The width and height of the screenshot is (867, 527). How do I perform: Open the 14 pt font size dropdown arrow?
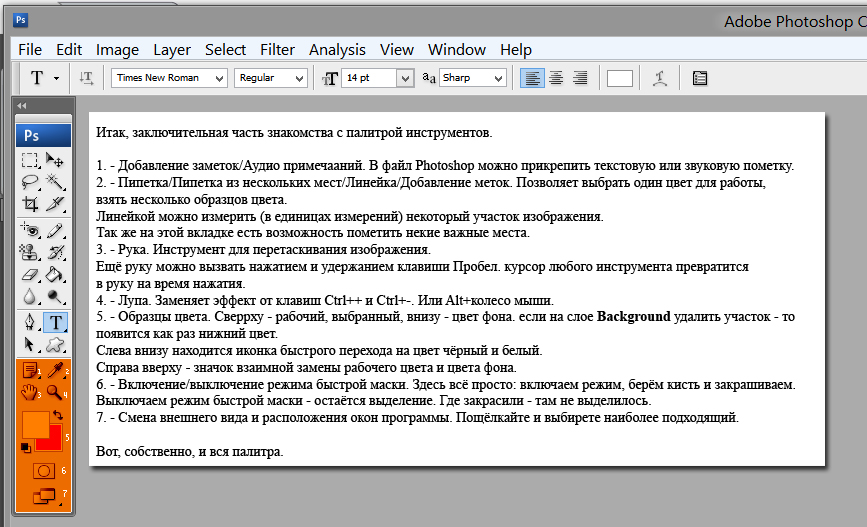tap(405, 78)
